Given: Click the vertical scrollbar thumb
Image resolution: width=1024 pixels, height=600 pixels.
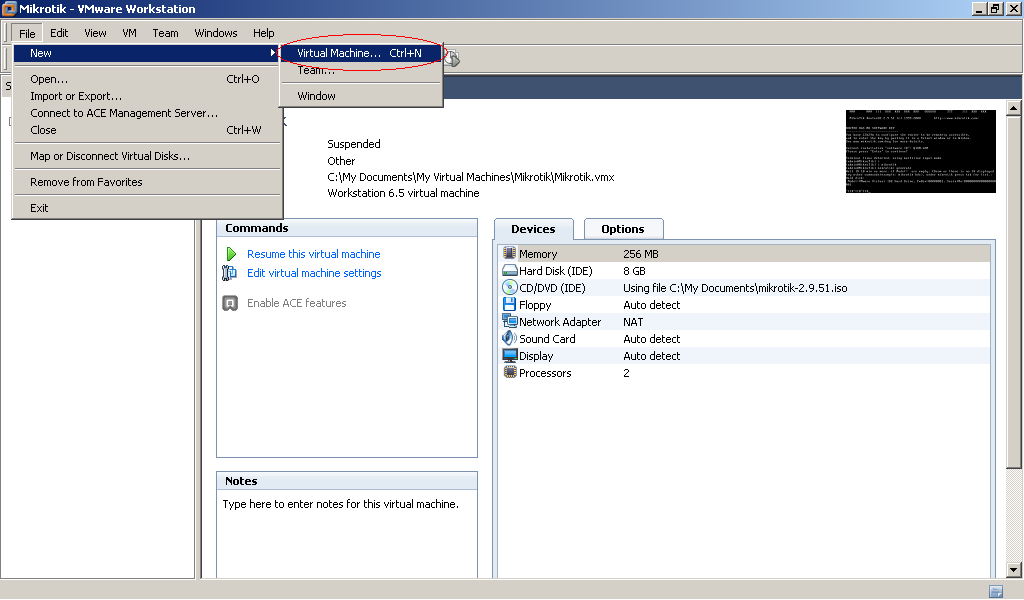Looking at the screenshot, I should click(1014, 292).
